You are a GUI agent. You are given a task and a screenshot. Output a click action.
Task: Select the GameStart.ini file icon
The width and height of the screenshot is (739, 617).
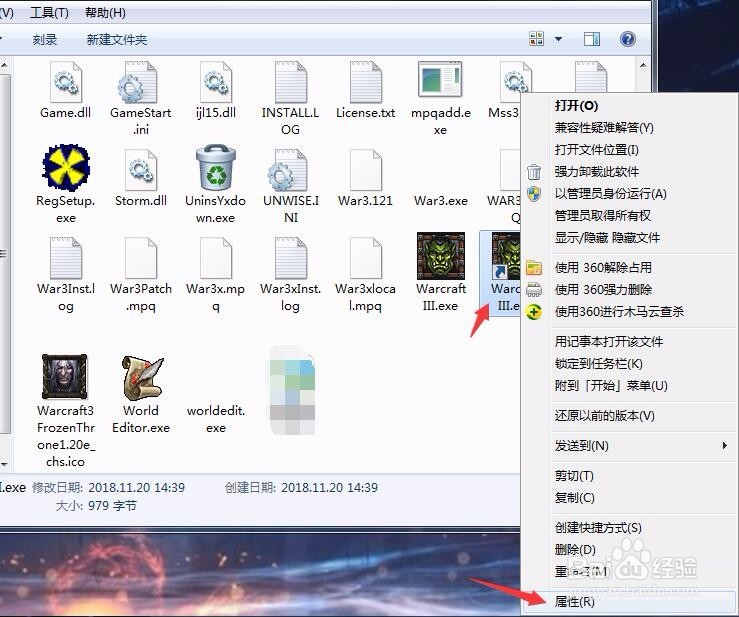138,82
